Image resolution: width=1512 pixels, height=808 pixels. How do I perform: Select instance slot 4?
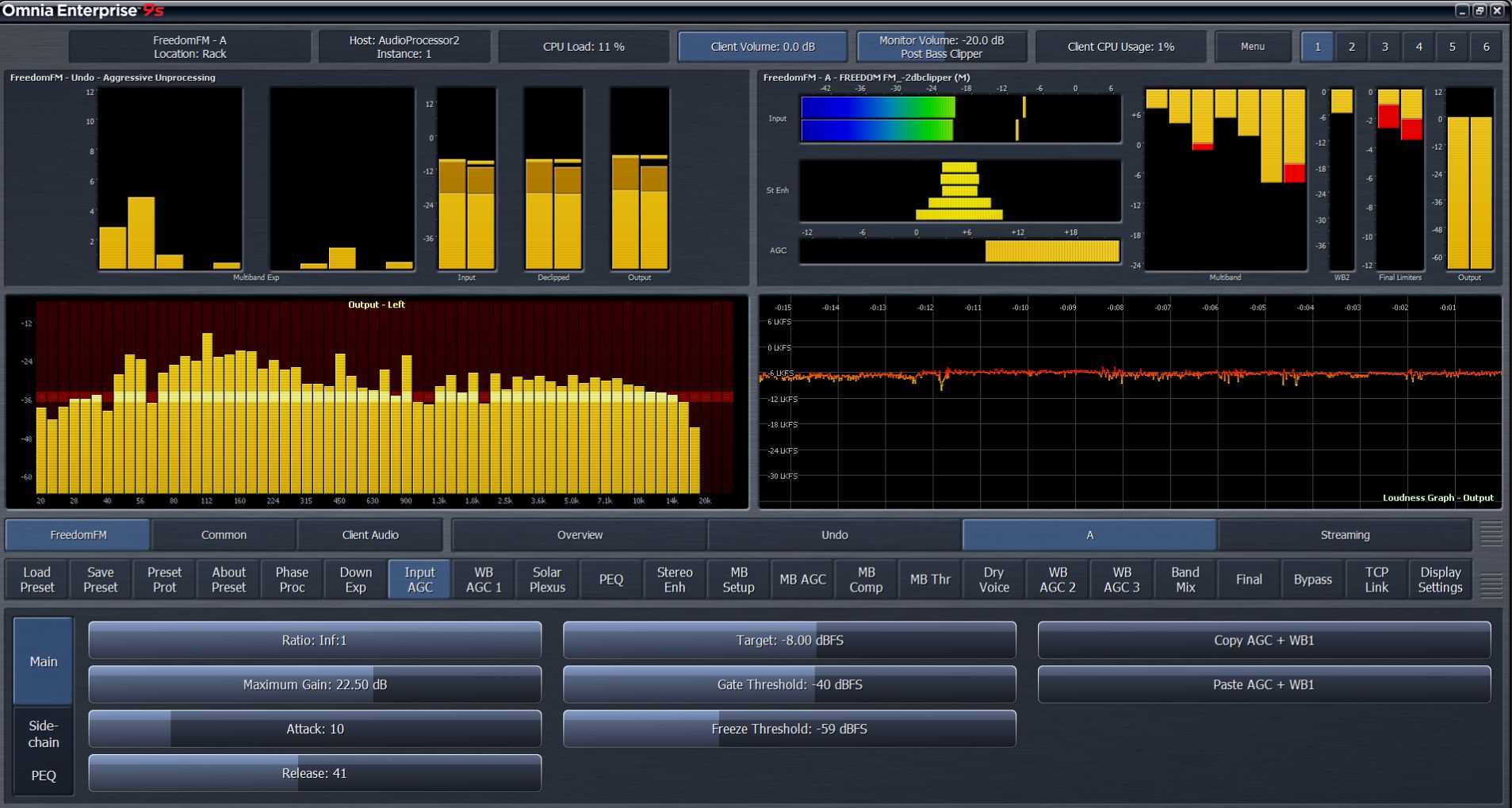1418,47
